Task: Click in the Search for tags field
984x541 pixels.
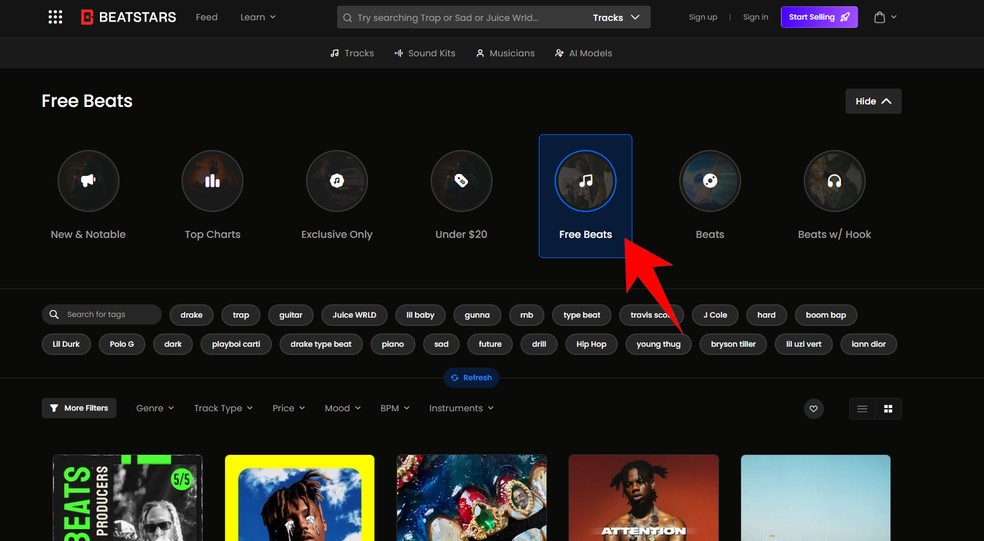Action: [102, 314]
